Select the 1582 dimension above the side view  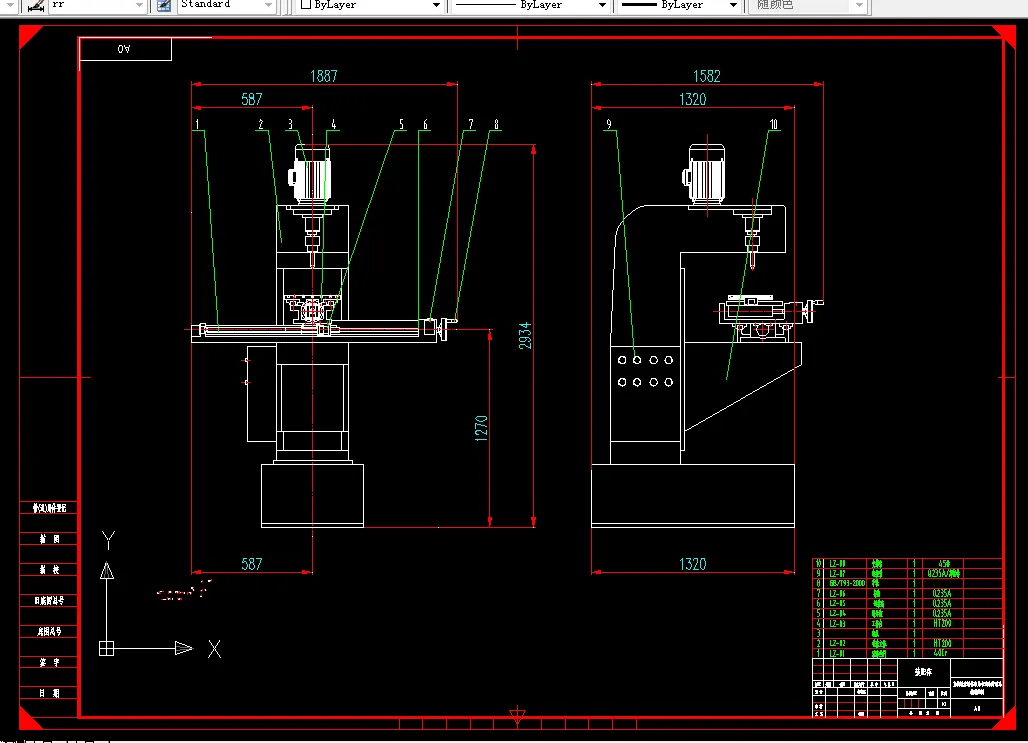(x=707, y=76)
